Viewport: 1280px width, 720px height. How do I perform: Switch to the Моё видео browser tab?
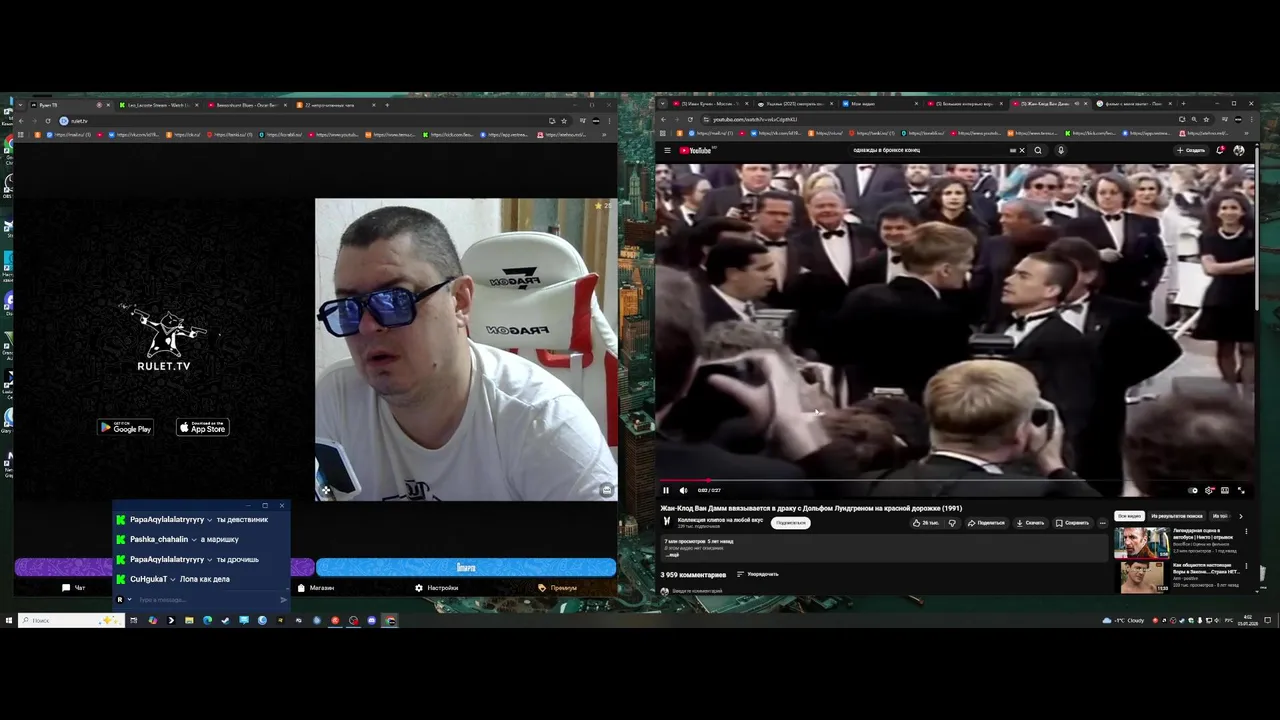pyautogui.click(x=877, y=104)
